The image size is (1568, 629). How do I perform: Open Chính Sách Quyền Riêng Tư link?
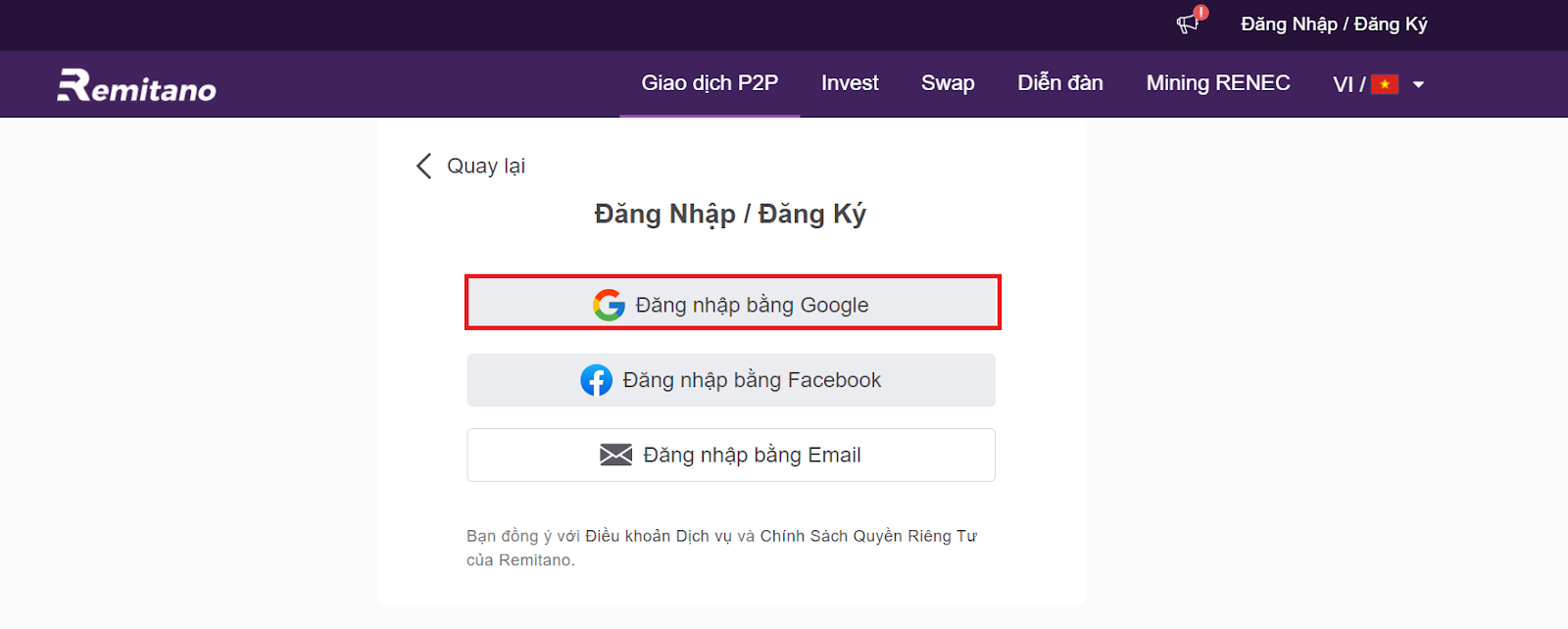click(868, 536)
